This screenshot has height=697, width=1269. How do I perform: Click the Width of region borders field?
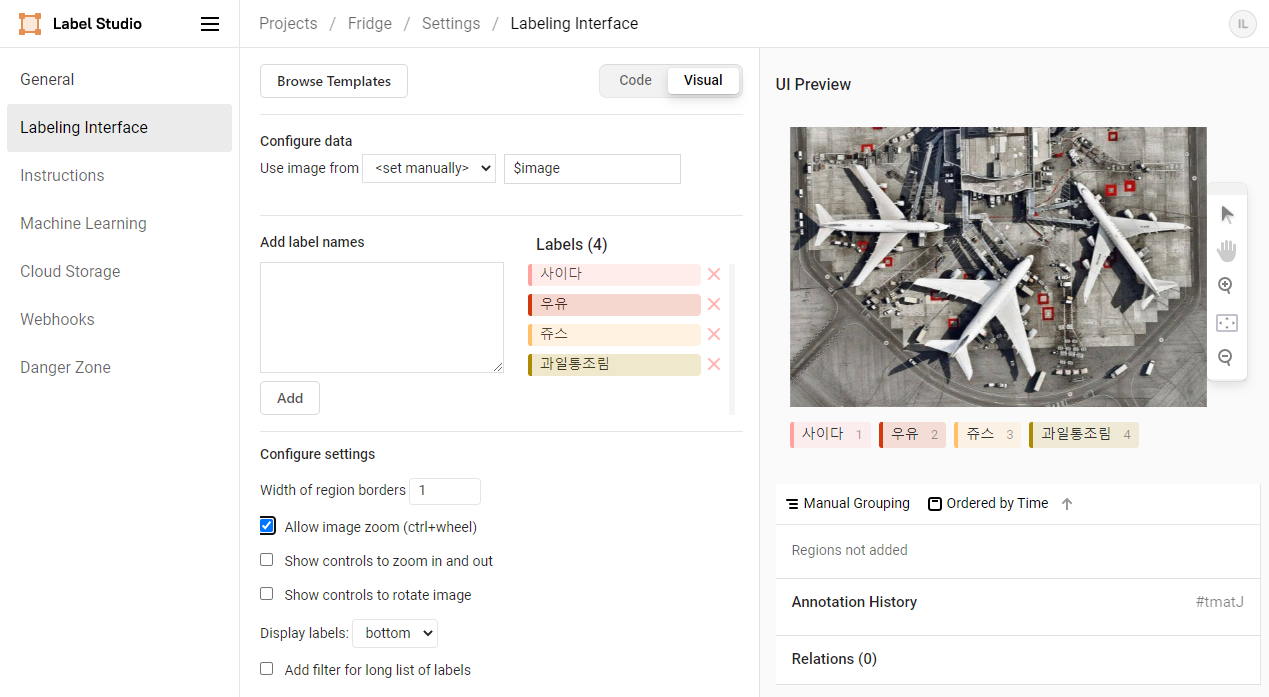click(445, 491)
